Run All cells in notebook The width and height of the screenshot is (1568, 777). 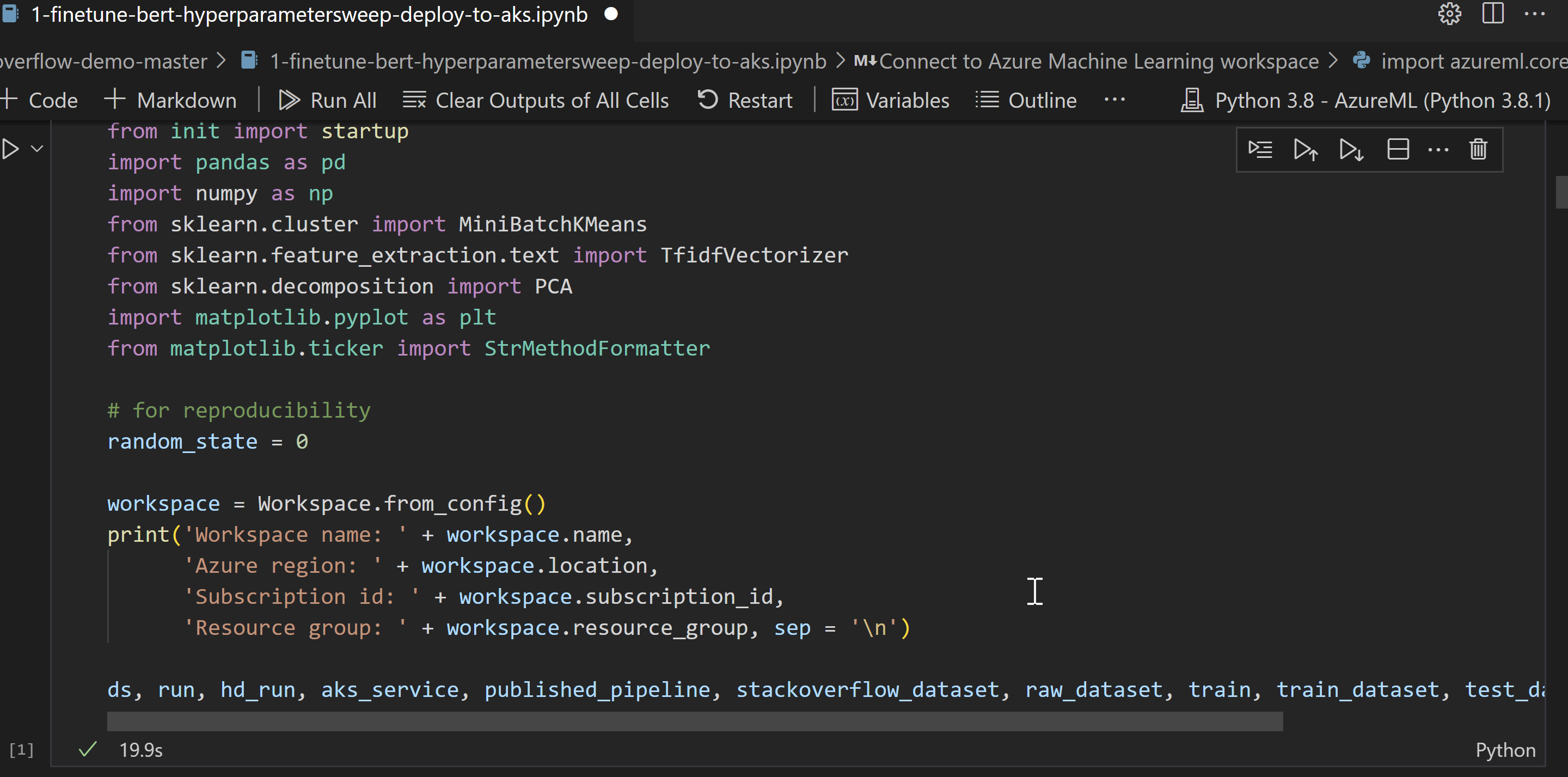tap(327, 100)
